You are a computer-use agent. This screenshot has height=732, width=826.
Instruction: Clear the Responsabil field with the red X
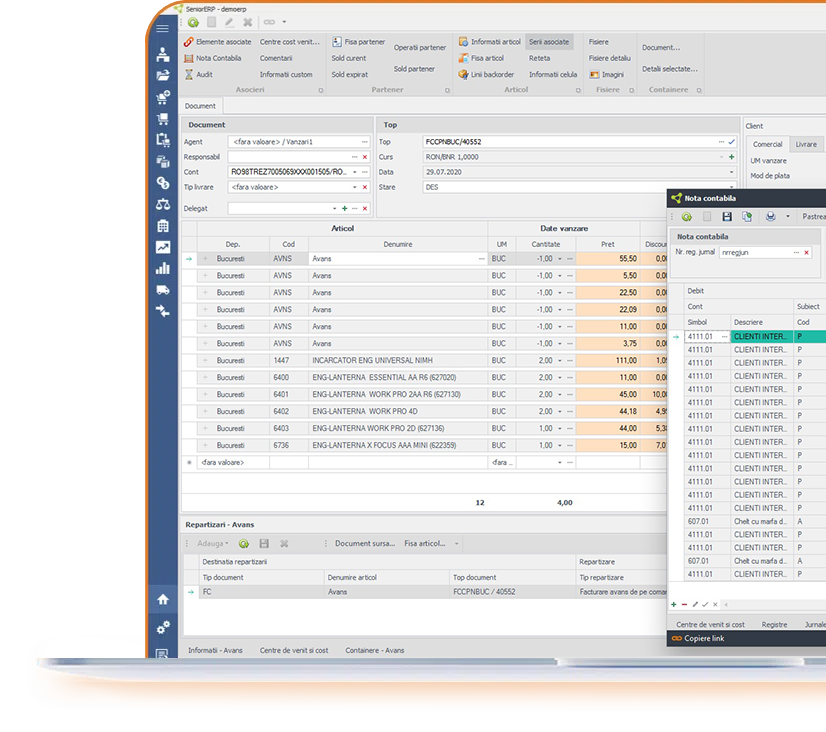[365, 157]
